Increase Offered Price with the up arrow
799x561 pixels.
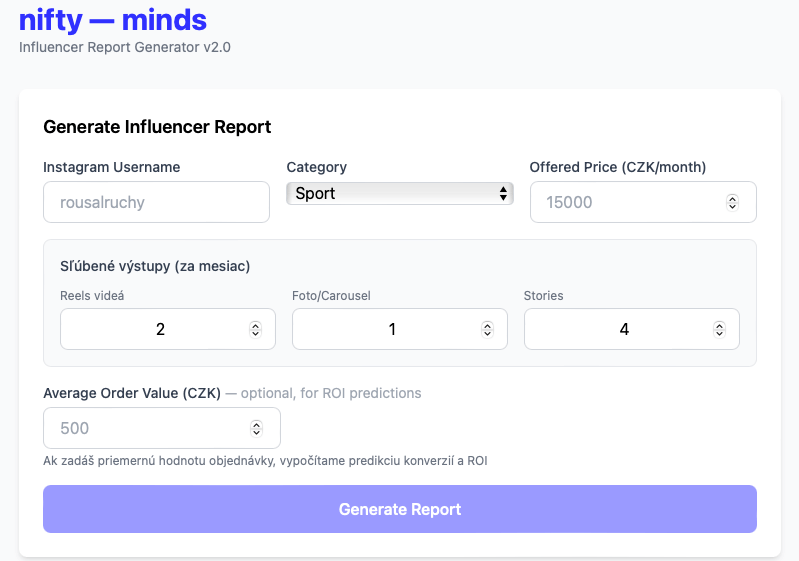[x=732, y=198]
